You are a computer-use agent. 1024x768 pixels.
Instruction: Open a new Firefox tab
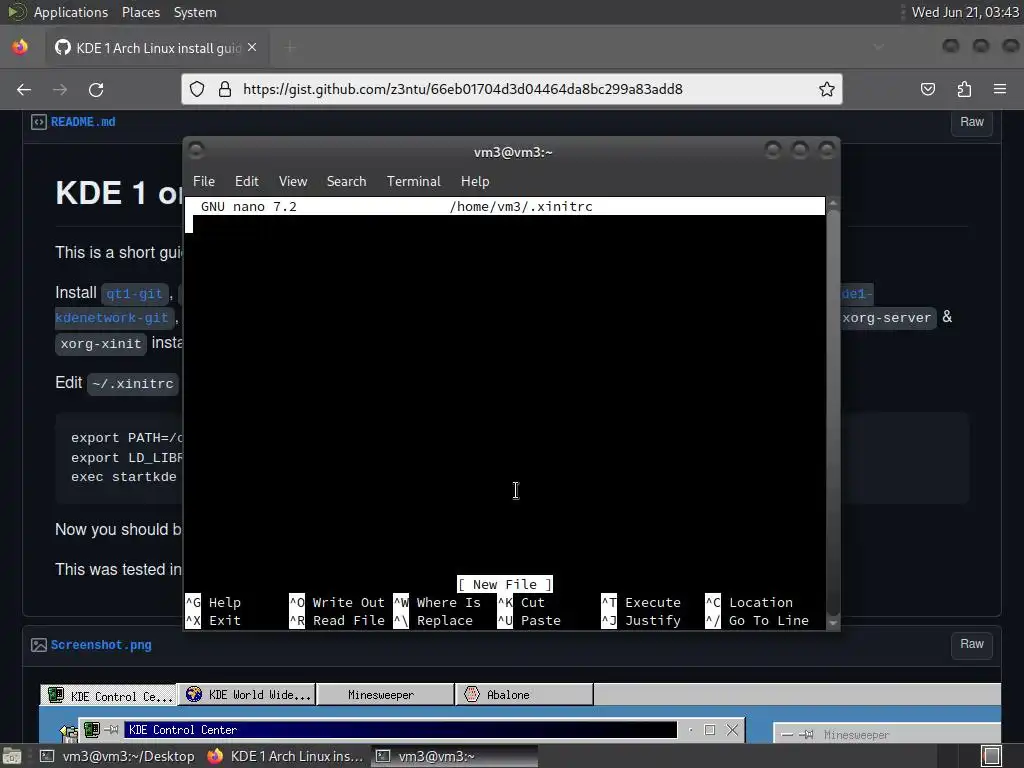pos(291,47)
